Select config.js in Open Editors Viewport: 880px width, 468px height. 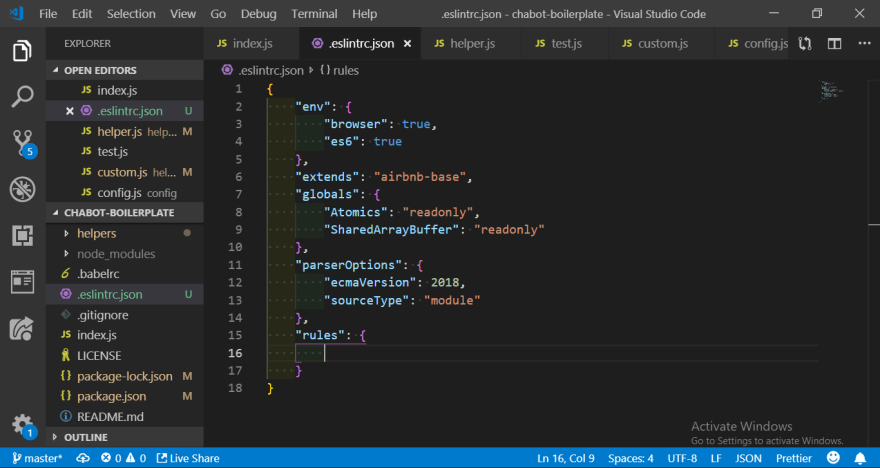125,193
